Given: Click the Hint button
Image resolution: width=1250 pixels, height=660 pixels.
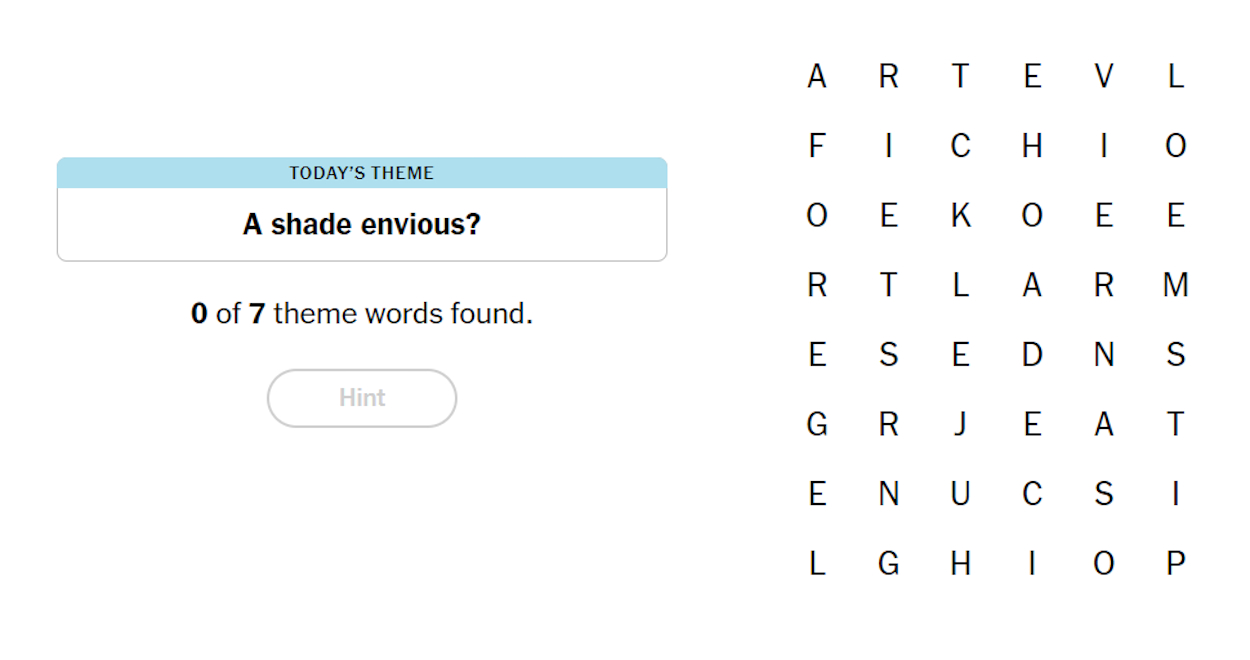Looking at the screenshot, I should coord(362,398).
